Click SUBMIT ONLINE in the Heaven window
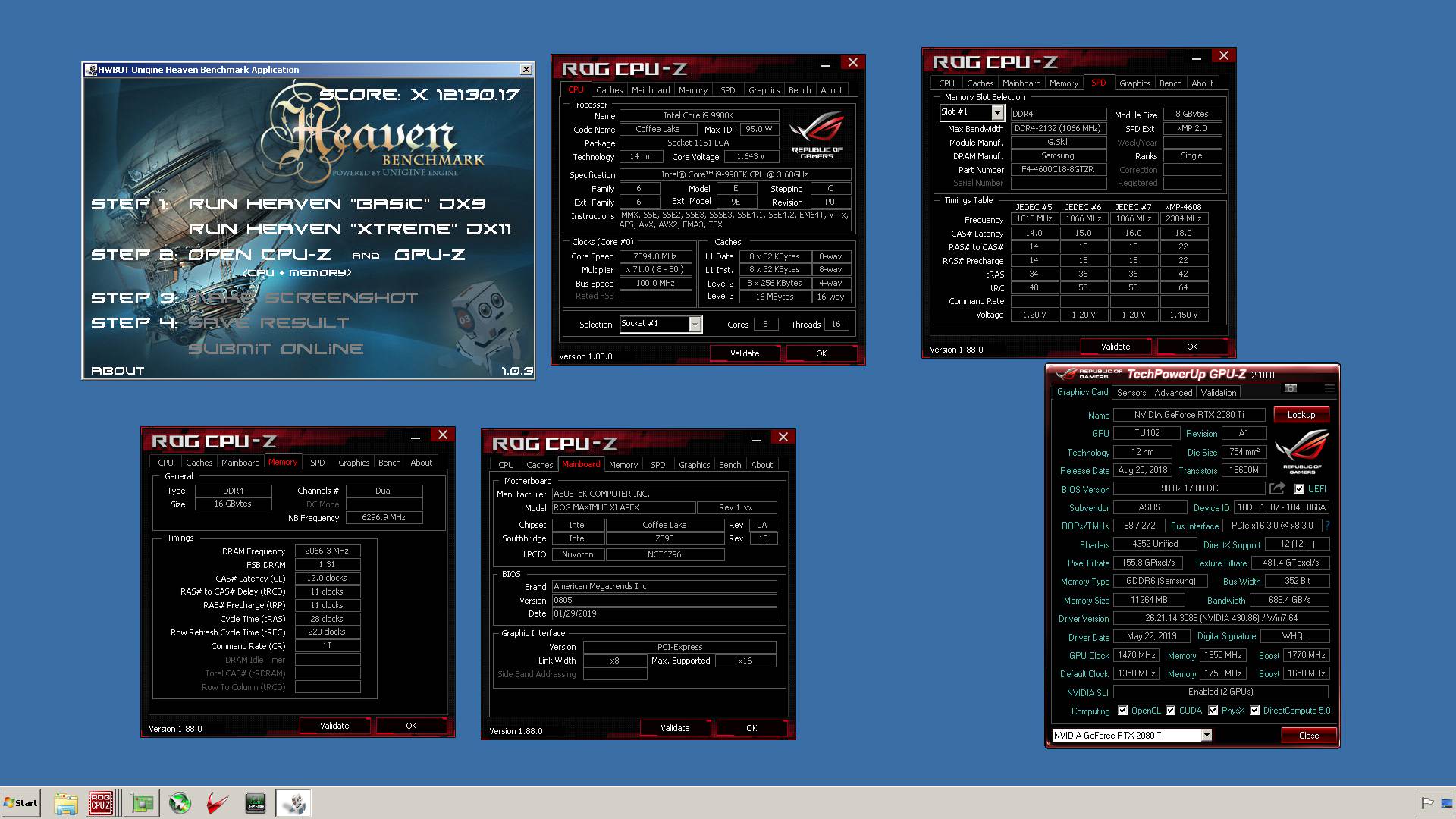The width and height of the screenshot is (1456, 819). [276, 349]
